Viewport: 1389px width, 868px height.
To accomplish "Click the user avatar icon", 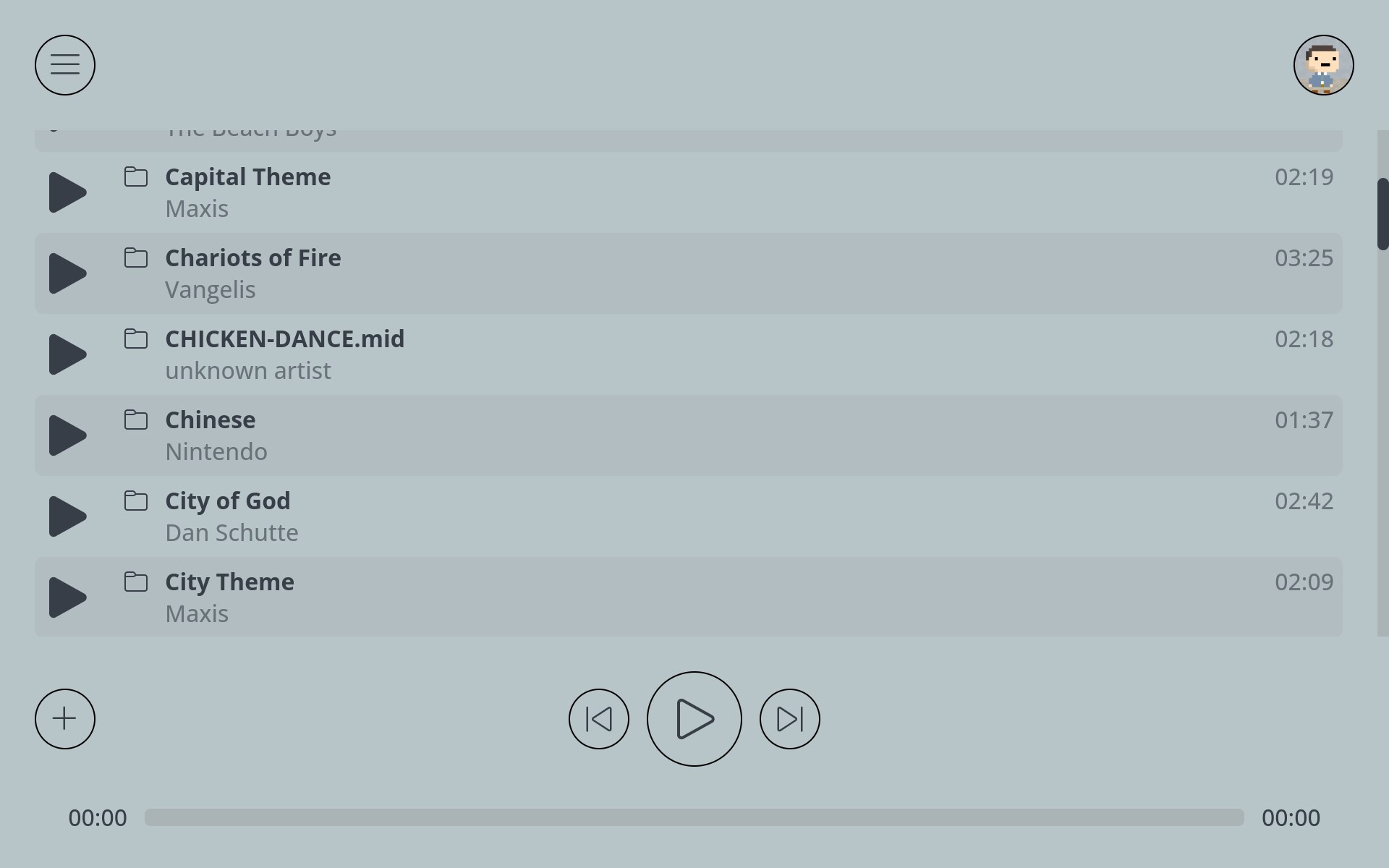I will [x=1322, y=65].
